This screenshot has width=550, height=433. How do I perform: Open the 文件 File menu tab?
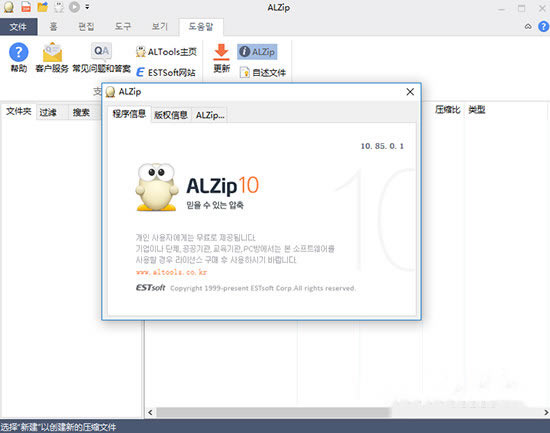point(19,27)
